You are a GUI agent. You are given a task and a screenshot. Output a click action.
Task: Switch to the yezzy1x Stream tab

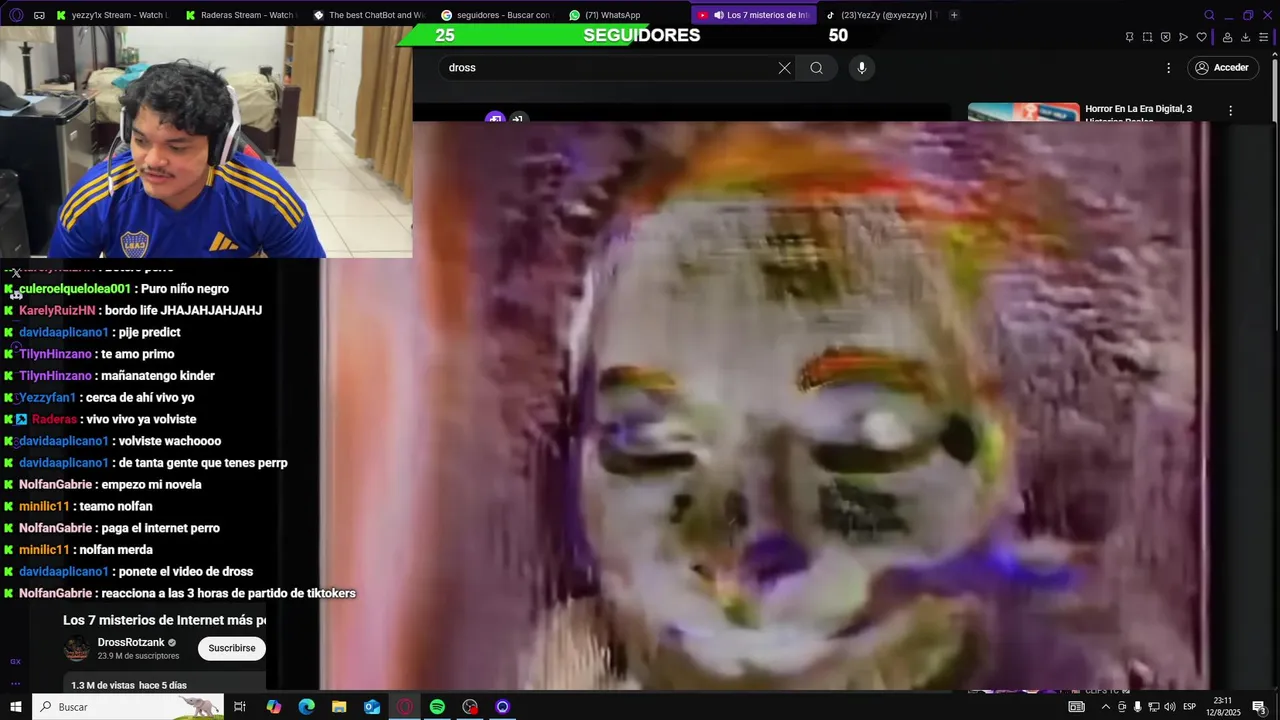point(114,15)
